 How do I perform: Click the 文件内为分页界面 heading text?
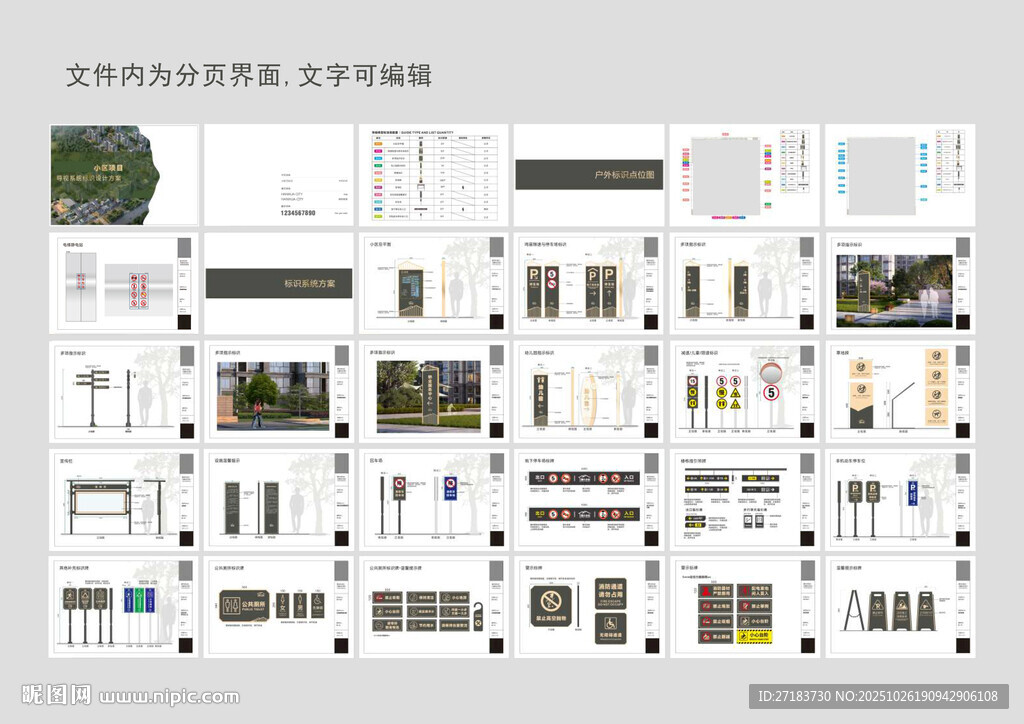pos(173,75)
